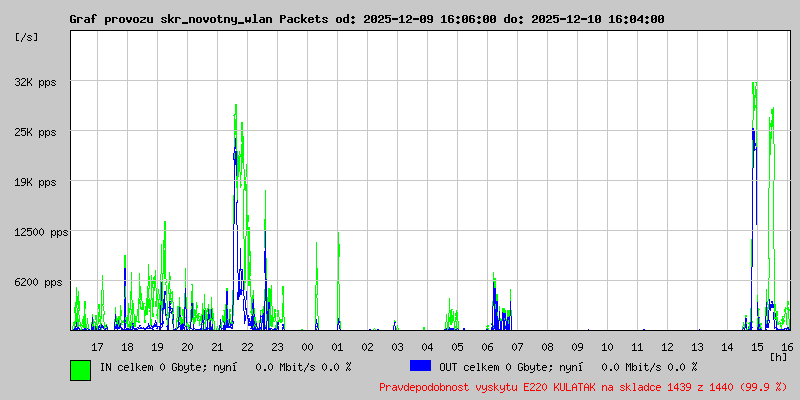Click the '21' hour tick label

(x=217, y=347)
